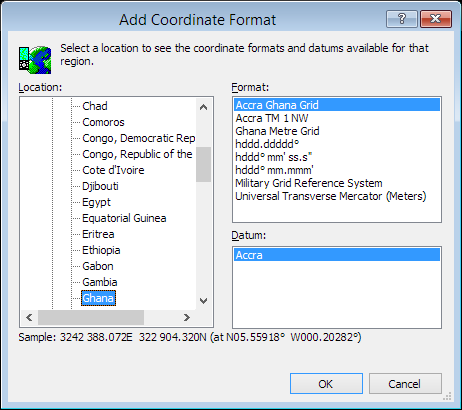
Task: Select Chad in the Location tree
Action: pyautogui.click(x=95, y=106)
